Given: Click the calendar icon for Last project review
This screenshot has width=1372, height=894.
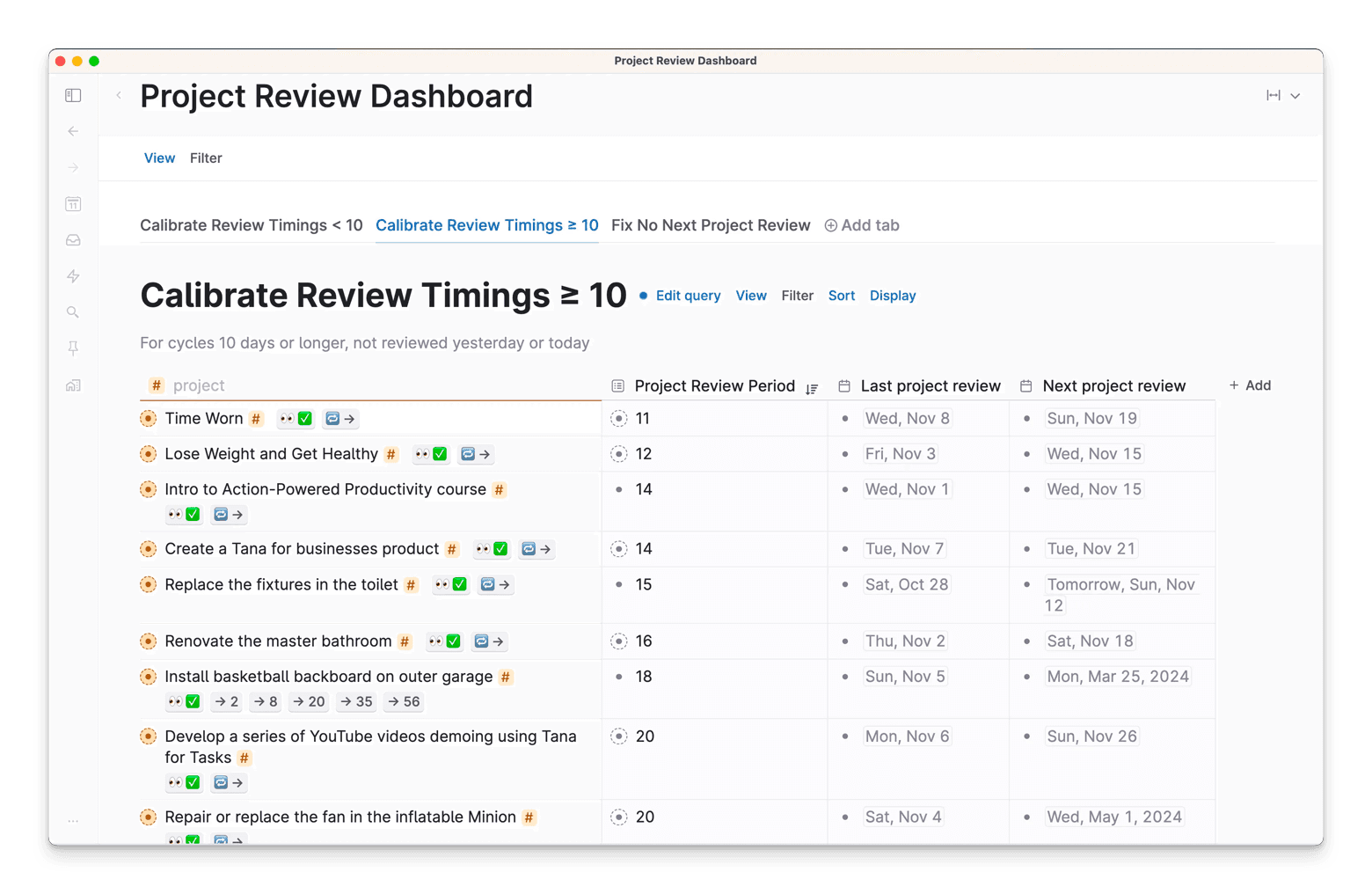Looking at the screenshot, I should [x=844, y=385].
